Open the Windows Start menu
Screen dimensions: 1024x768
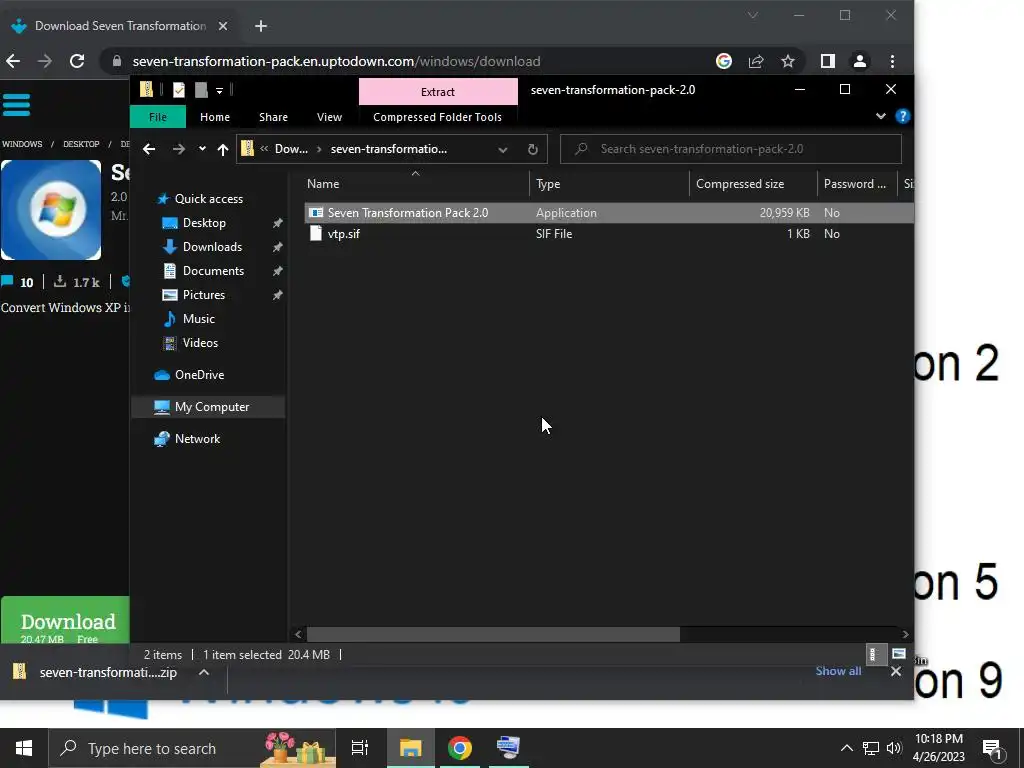[x=24, y=748]
